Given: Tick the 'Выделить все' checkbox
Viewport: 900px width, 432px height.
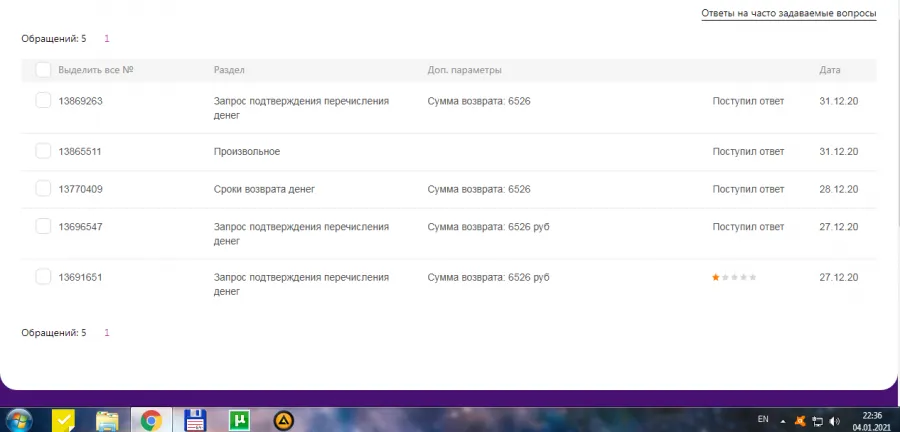Looking at the screenshot, I should 43,70.
